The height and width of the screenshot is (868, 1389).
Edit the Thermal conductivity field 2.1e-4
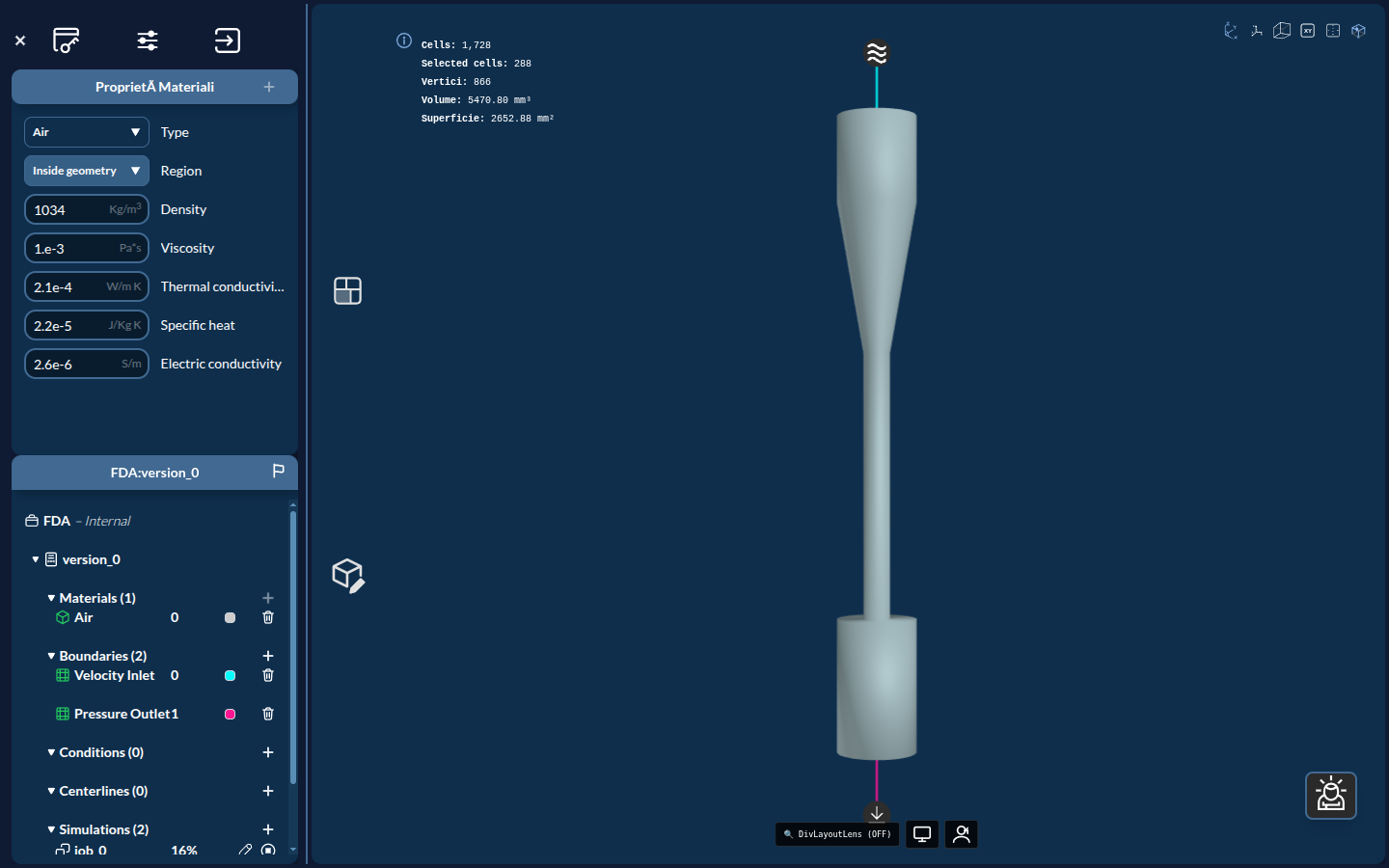[x=87, y=286]
